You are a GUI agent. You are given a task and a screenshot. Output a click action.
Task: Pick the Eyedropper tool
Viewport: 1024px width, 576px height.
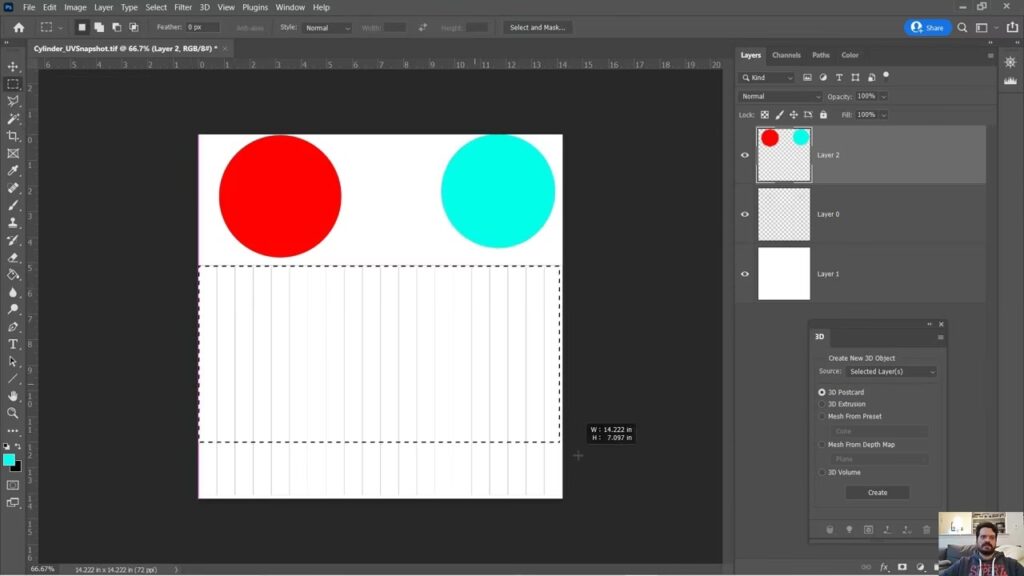point(13,171)
